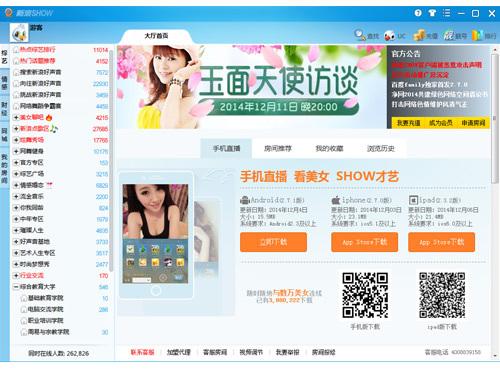
Task: Click the room icon beside 电脑交流学院
Action: (24, 310)
